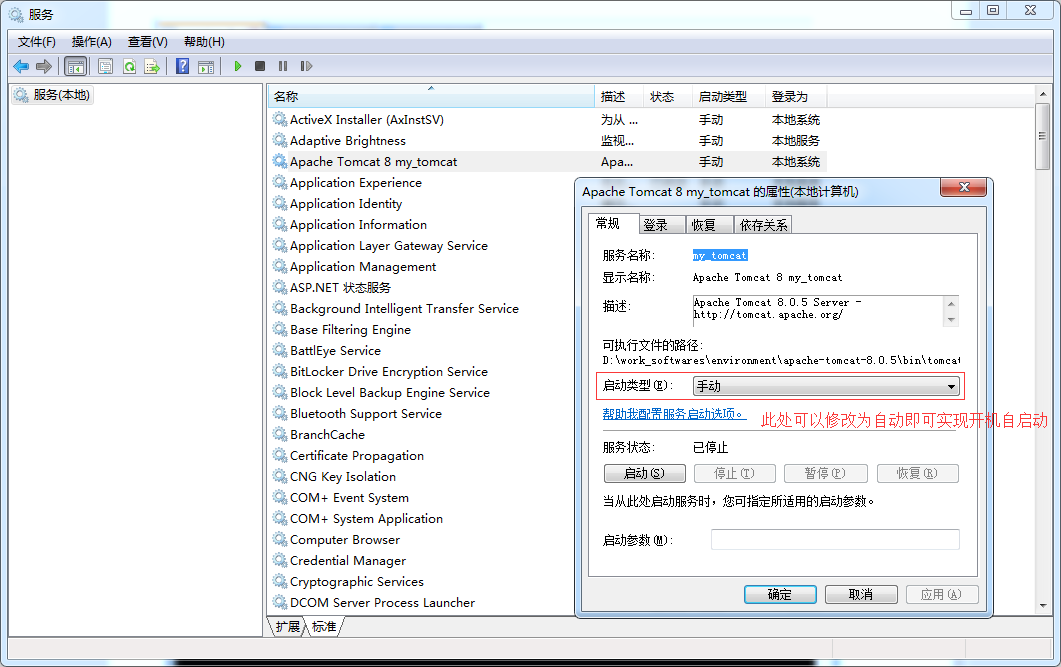Click gear icon of Apache Tomcat 8 my_tomcat

[279, 162]
